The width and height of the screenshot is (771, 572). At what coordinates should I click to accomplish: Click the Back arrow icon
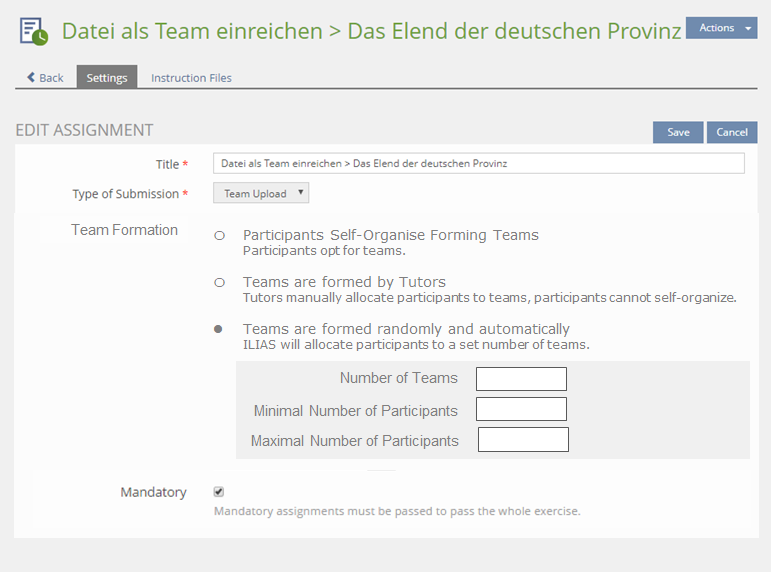(x=32, y=78)
